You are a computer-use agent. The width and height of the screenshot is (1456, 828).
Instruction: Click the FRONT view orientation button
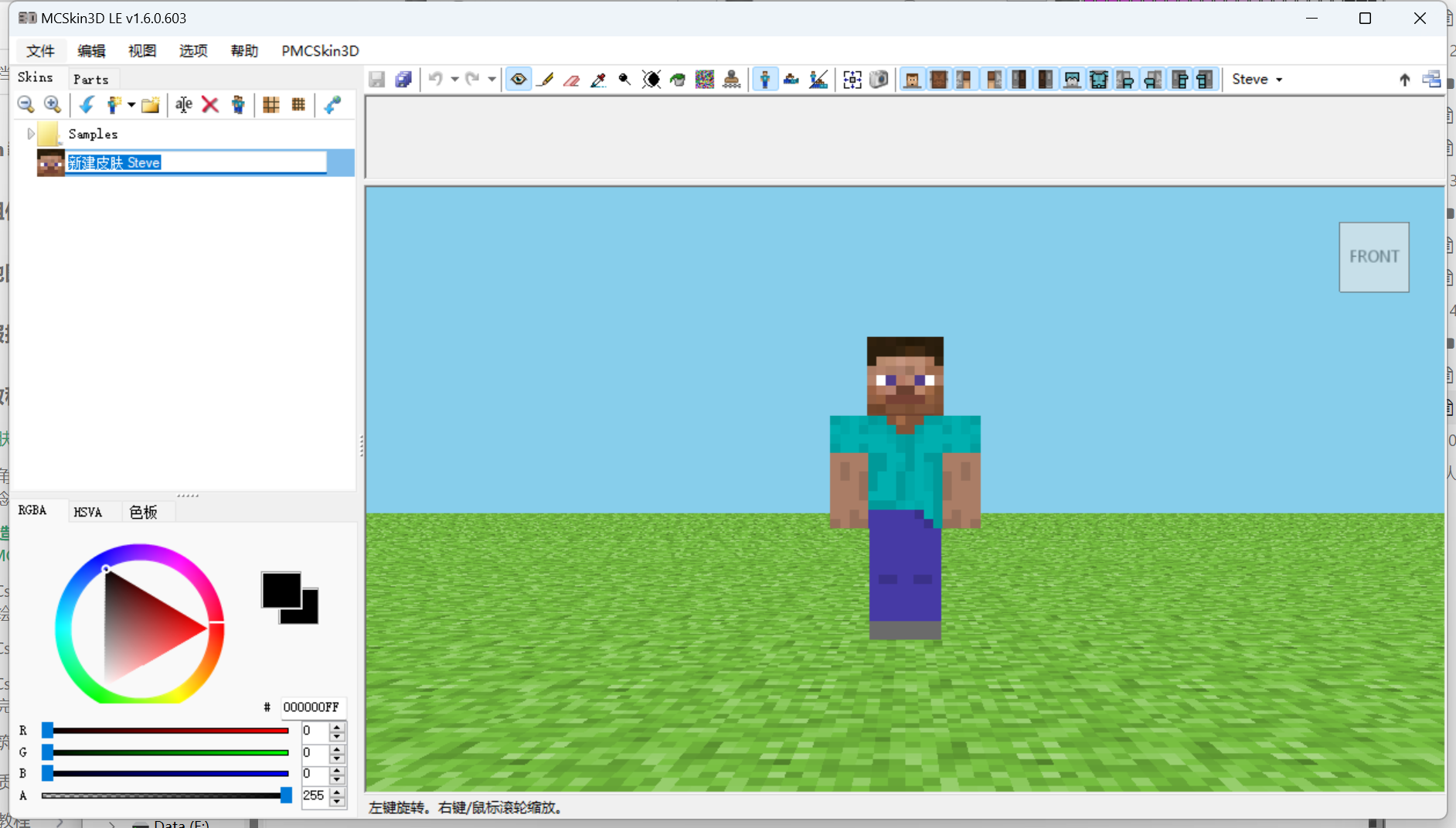click(1373, 257)
